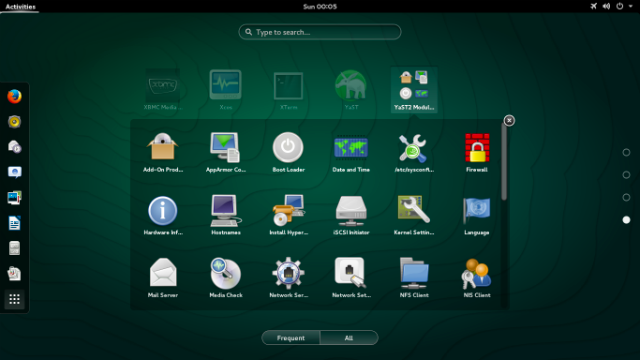Launch AppArmor Configuration

226,152
